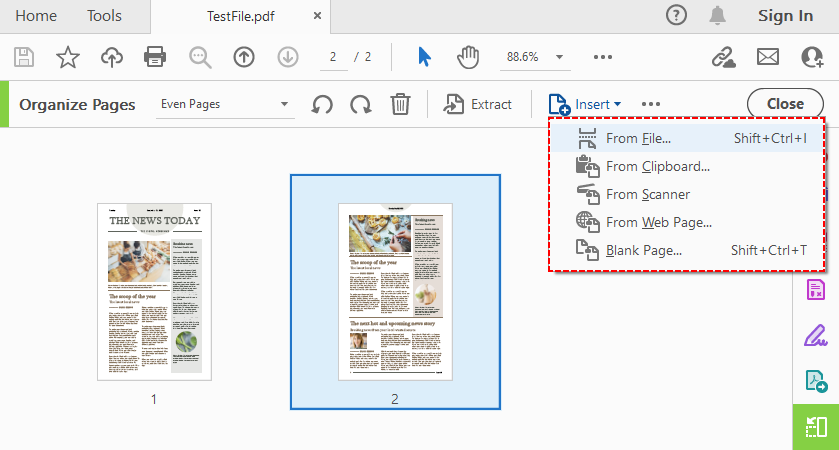The height and width of the screenshot is (450, 839).
Task: Click the share with others person icon
Action: [x=812, y=57]
